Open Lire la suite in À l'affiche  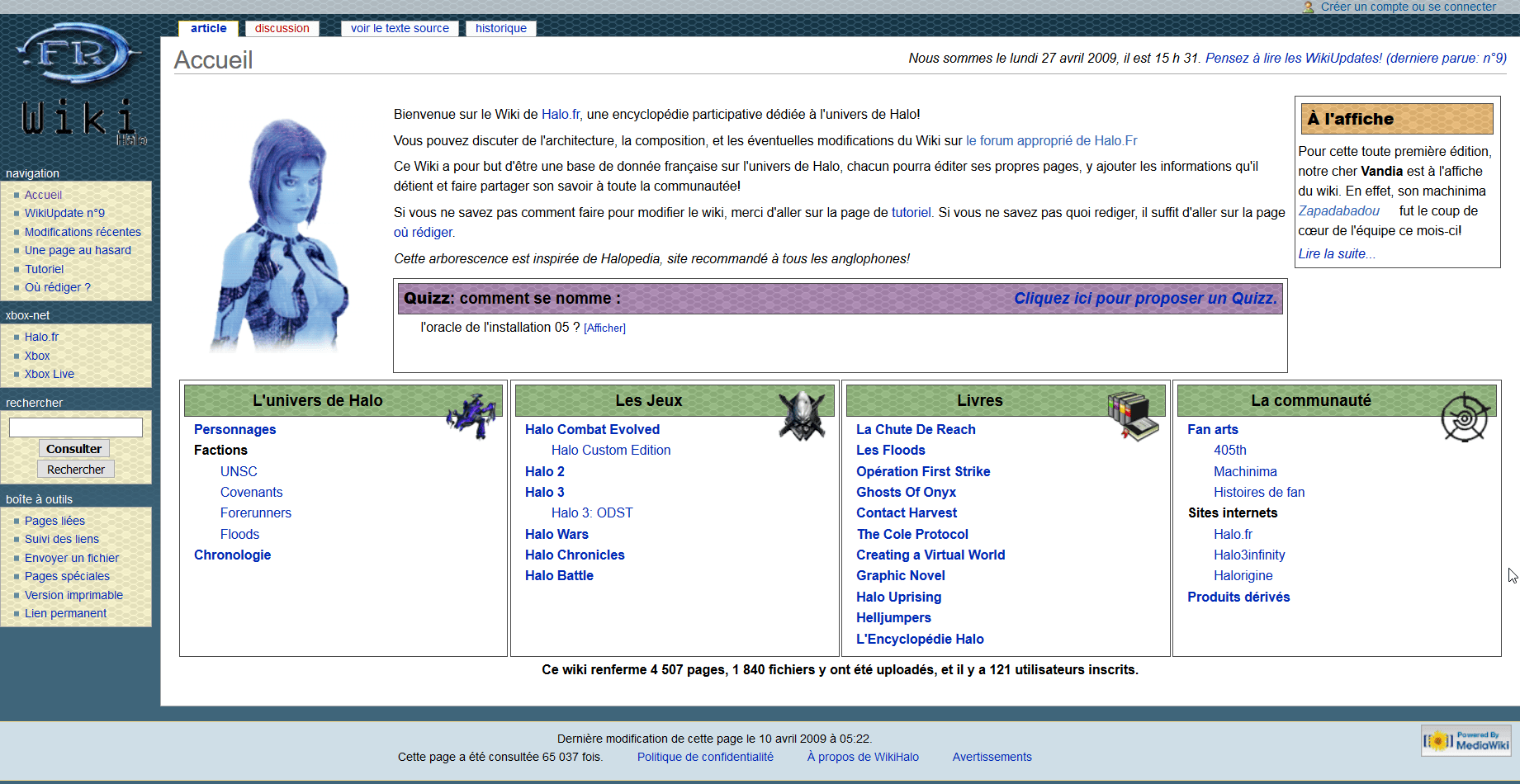[1337, 254]
